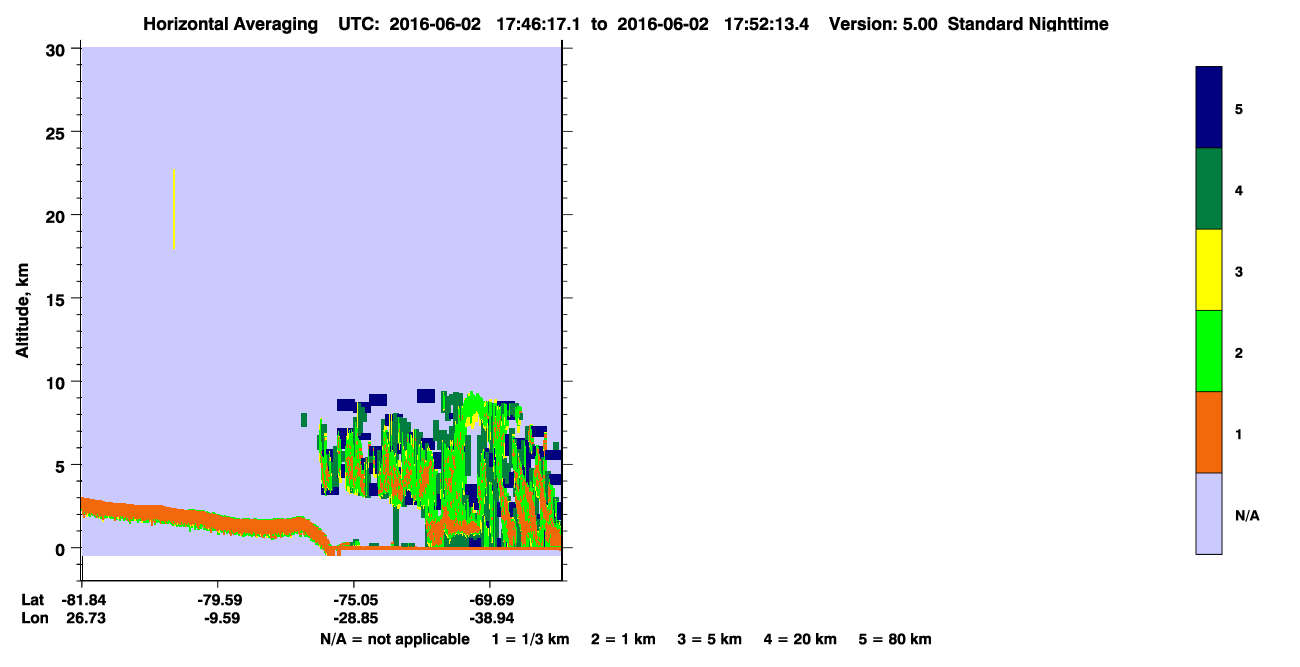Click the dark green colorbar segment labeled 4

click(x=1209, y=189)
